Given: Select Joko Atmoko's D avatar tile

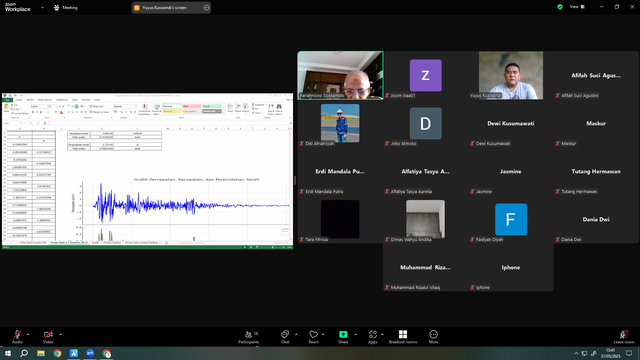Looking at the screenshot, I should [425, 123].
